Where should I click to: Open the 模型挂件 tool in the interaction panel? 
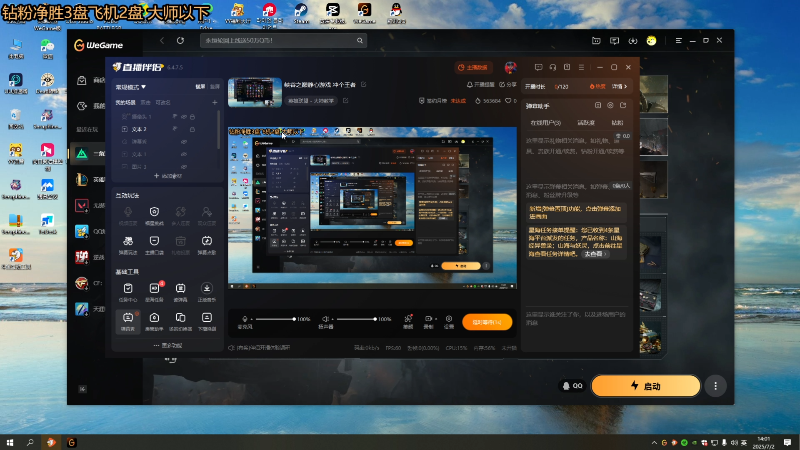[154, 215]
